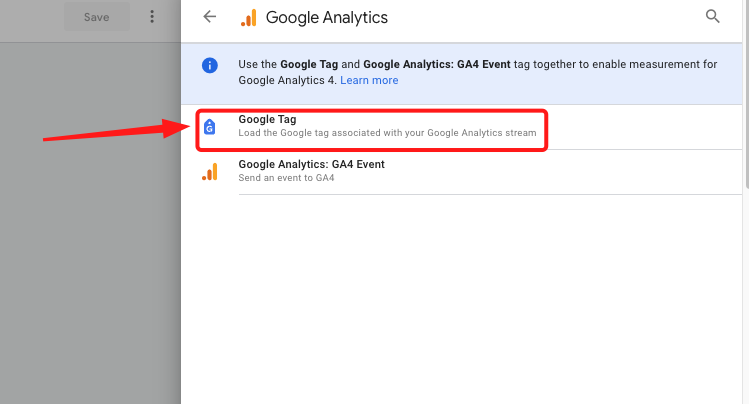Click bold 'Google Analytics: GA4 Event' banner text
This screenshot has height=404, width=749.
coord(437,64)
